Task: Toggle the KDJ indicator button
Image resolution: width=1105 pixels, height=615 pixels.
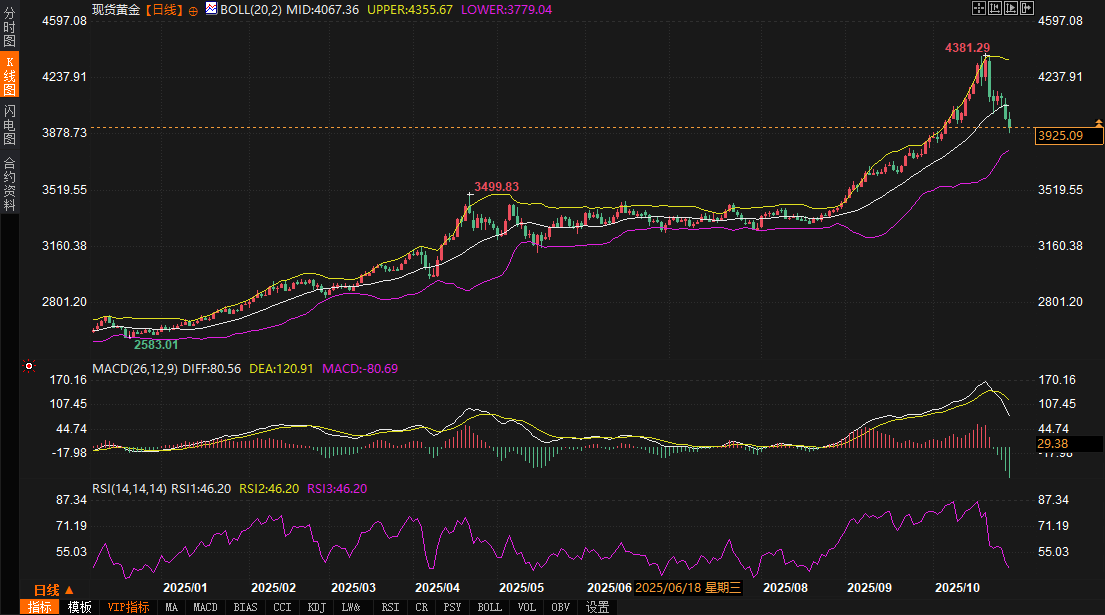Action: [317, 607]
